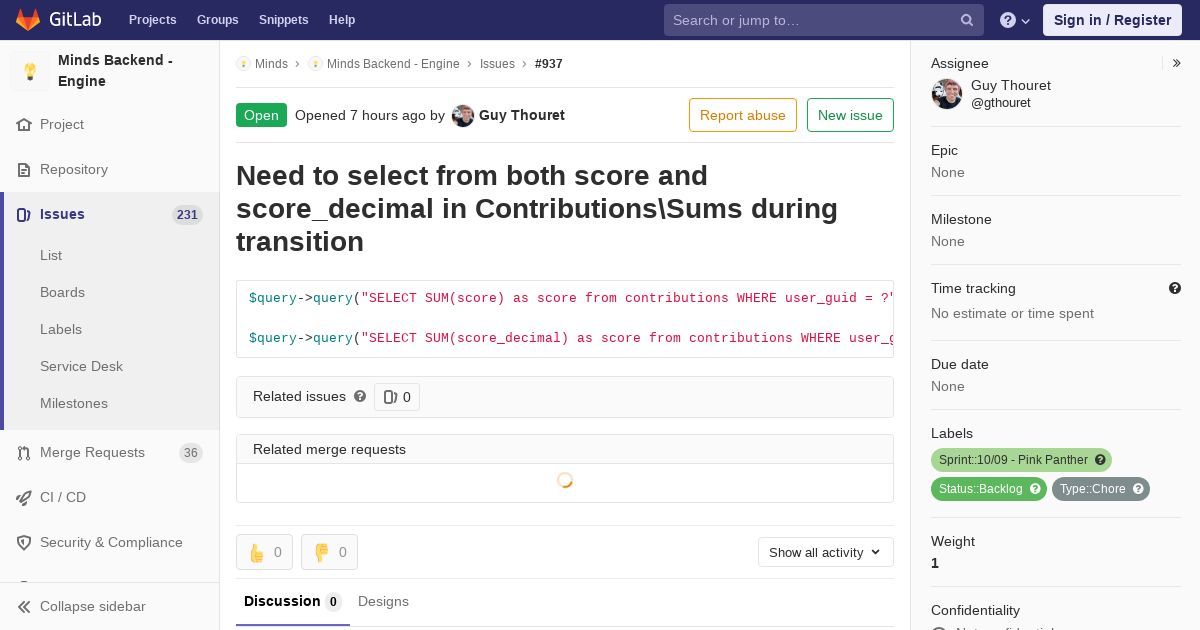Image resolution: width=1200 pixels, height=630 pixels.
Task: Click the Minds Backend - Engine breadcrumb link
Action: click(393, 64)
